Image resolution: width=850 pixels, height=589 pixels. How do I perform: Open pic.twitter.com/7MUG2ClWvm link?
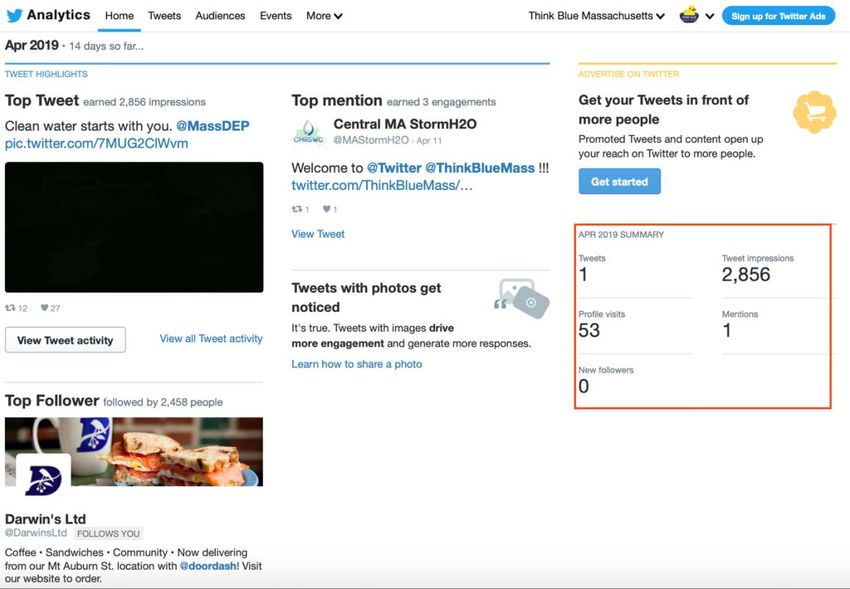[96, 144]
